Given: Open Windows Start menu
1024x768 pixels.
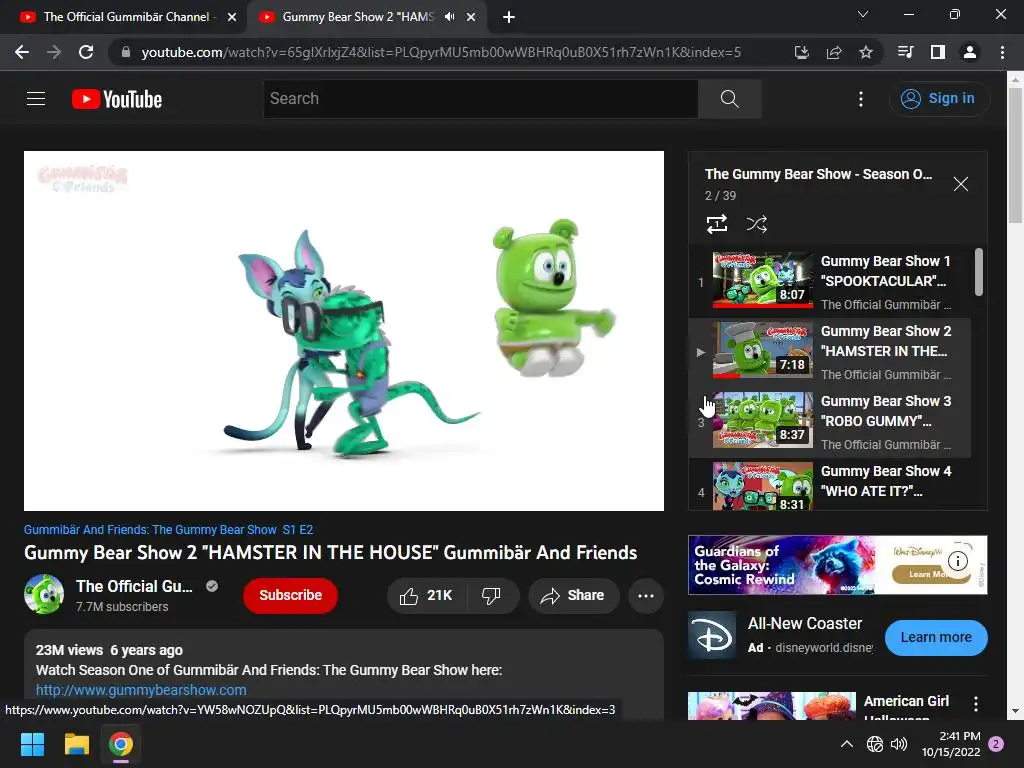Looking at the screenshot, I should [x=32, y=744].
